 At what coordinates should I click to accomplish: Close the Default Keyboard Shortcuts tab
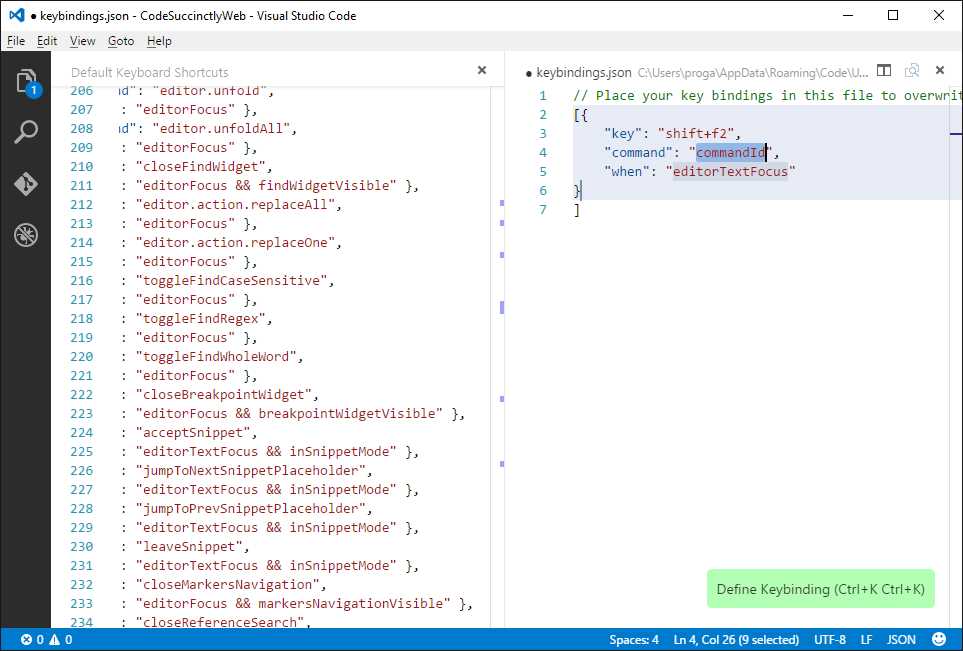point(482,70)
